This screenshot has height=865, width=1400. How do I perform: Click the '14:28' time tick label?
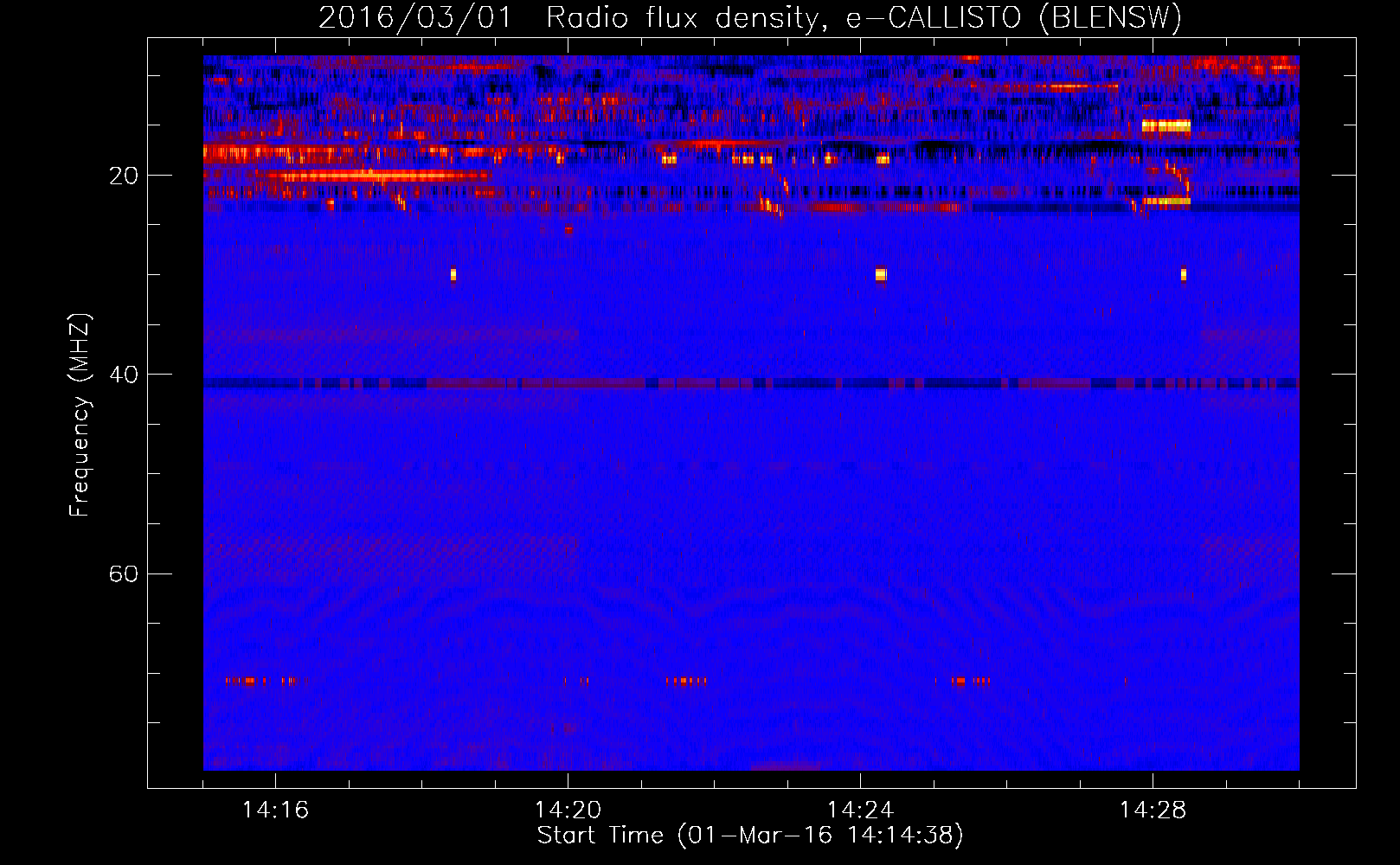pyautogui.click(x=1153, y=811)
